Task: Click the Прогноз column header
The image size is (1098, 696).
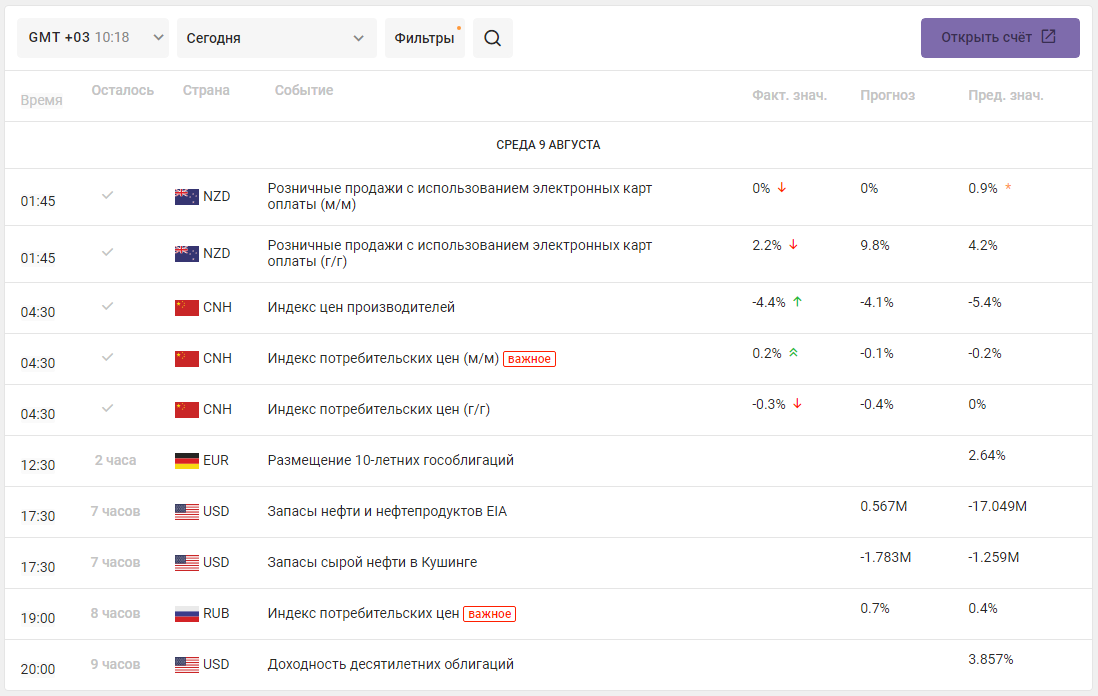Action: pyautogui.click(x=887, y=95)
